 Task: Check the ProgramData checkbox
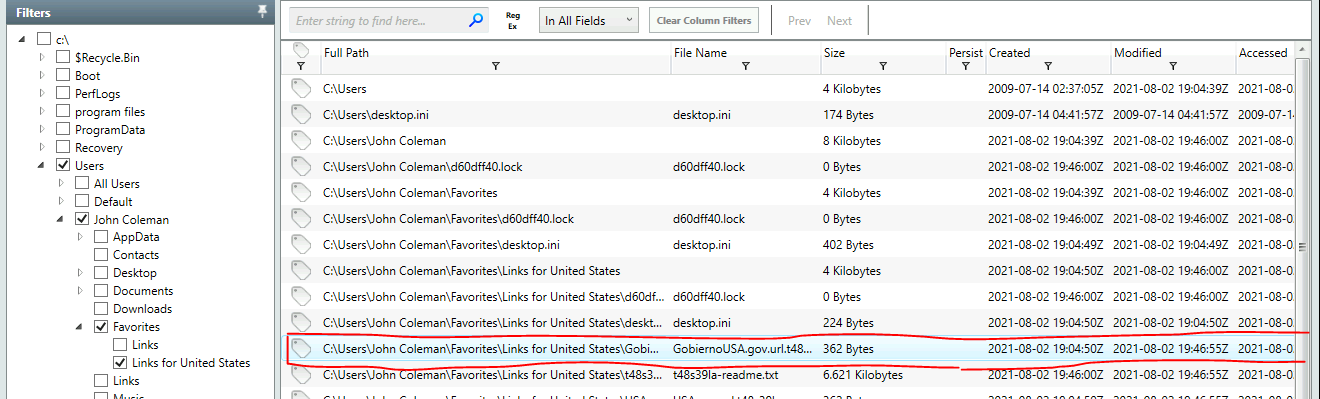63,129
